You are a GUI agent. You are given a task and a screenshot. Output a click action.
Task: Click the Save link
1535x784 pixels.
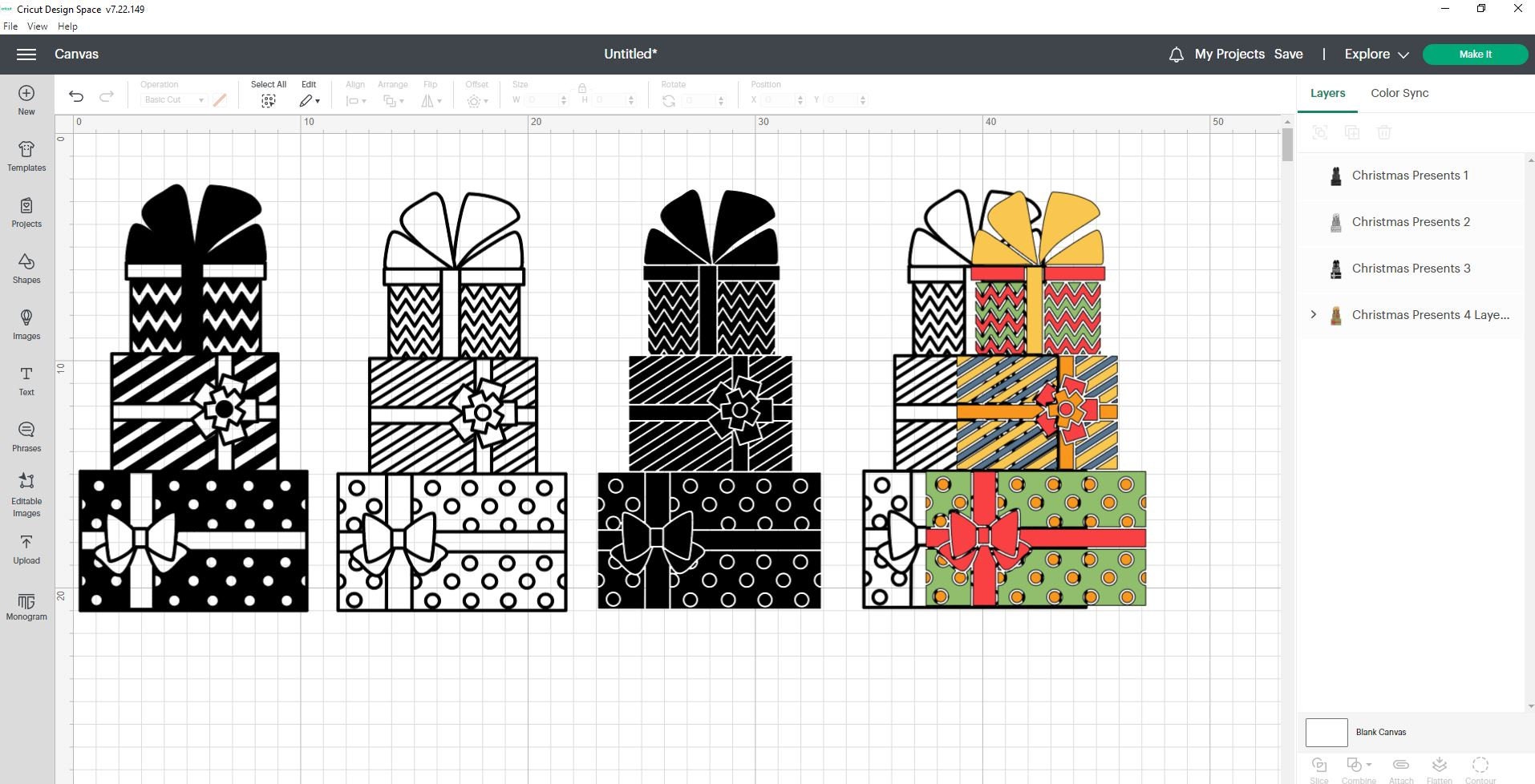(1289, 54)
